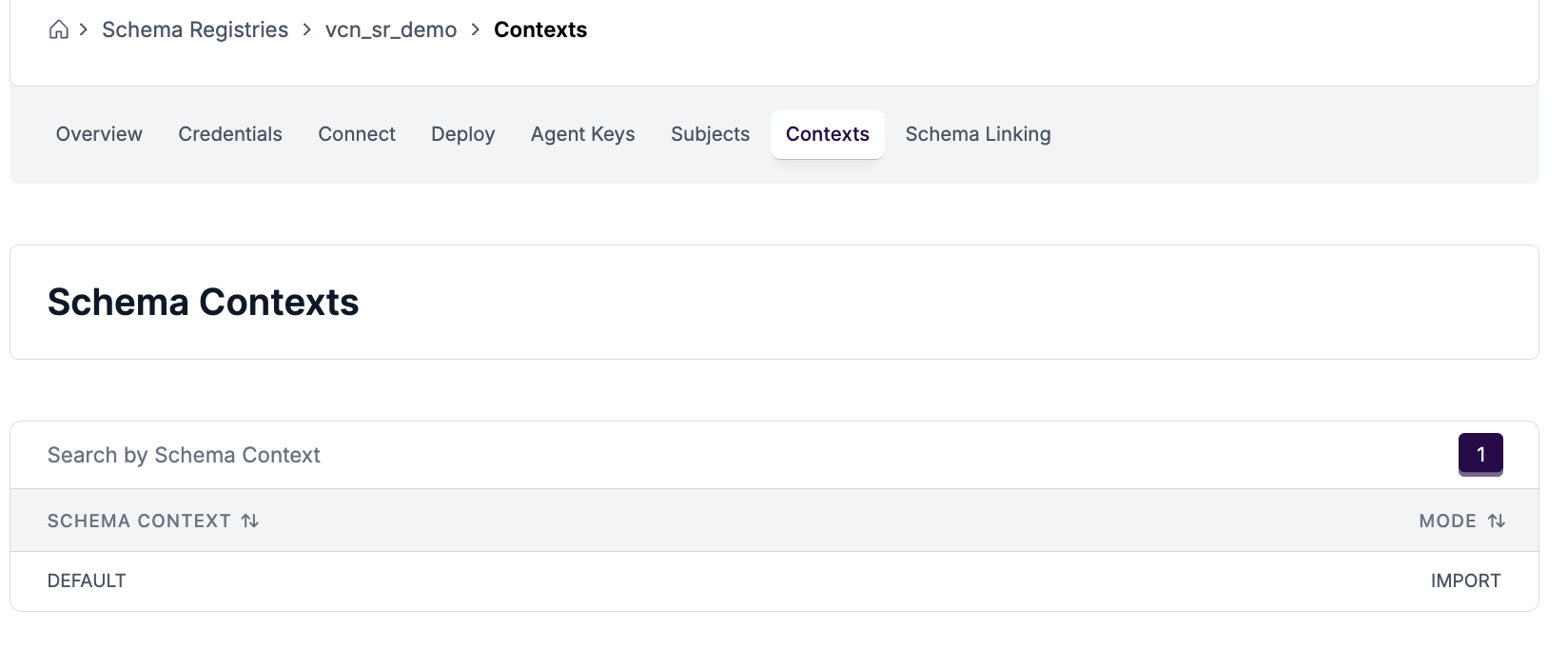Click the MODE column header
Image resolution: width=1568 pixels, height=649 pixels.
(x=1447, y=521)
